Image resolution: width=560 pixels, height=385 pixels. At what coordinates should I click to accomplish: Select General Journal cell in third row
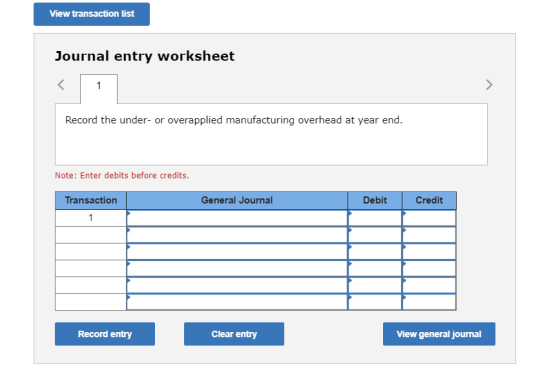pyautogui.click(x=237, y=251)
